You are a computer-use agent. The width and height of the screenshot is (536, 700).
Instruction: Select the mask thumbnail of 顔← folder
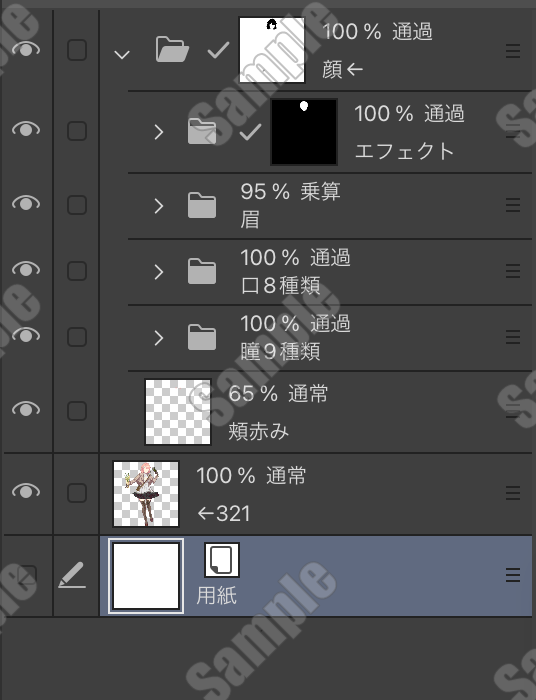tap(272, 50)
